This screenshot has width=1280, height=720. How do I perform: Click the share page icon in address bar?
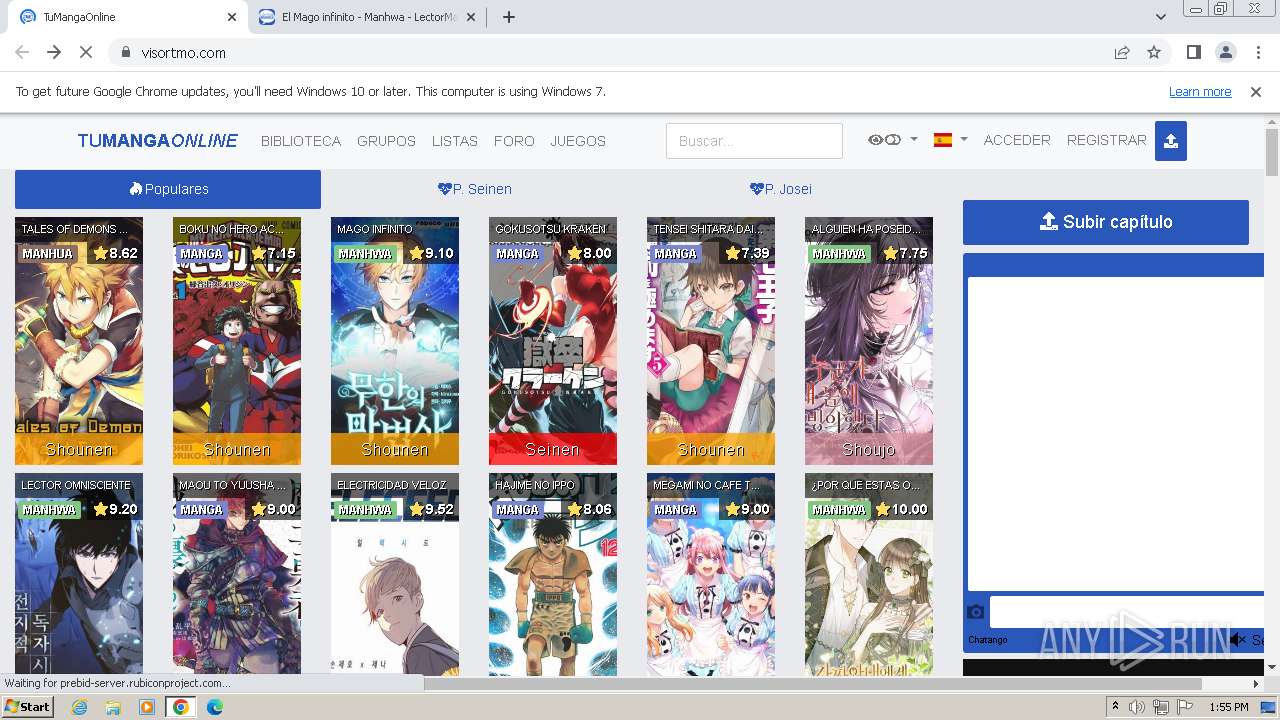tap(1122, 52)
